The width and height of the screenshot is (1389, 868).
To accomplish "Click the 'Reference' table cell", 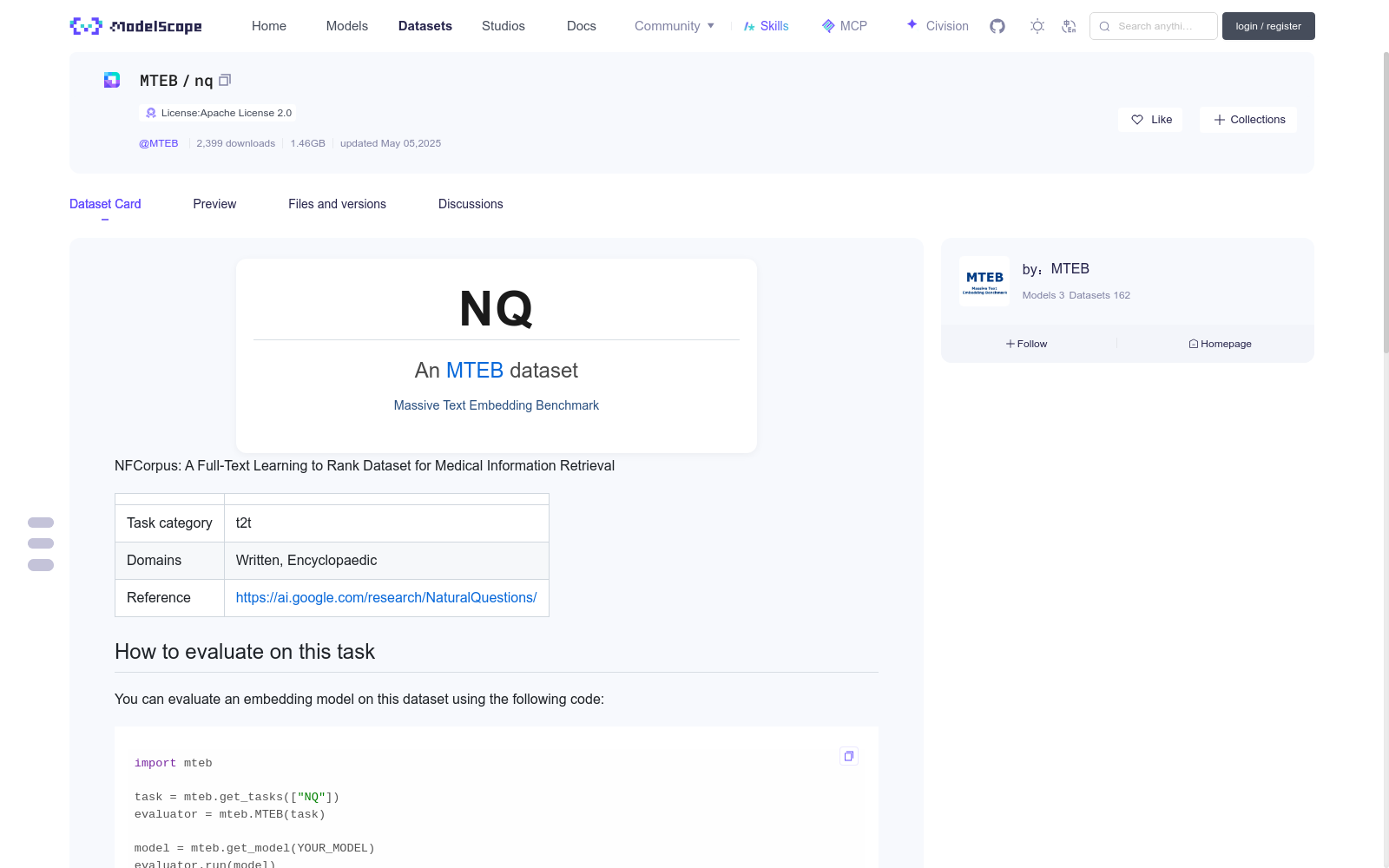I will click(169, 598).
